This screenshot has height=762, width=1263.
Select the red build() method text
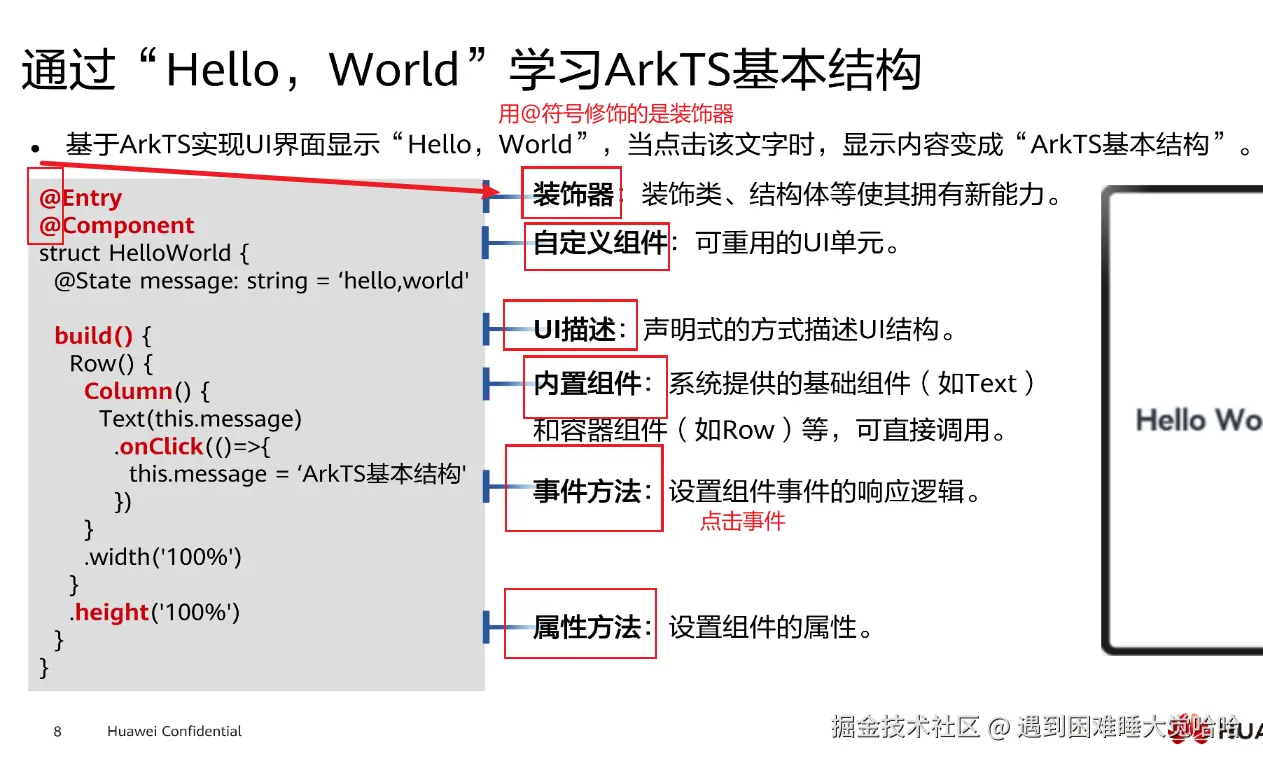94,336
